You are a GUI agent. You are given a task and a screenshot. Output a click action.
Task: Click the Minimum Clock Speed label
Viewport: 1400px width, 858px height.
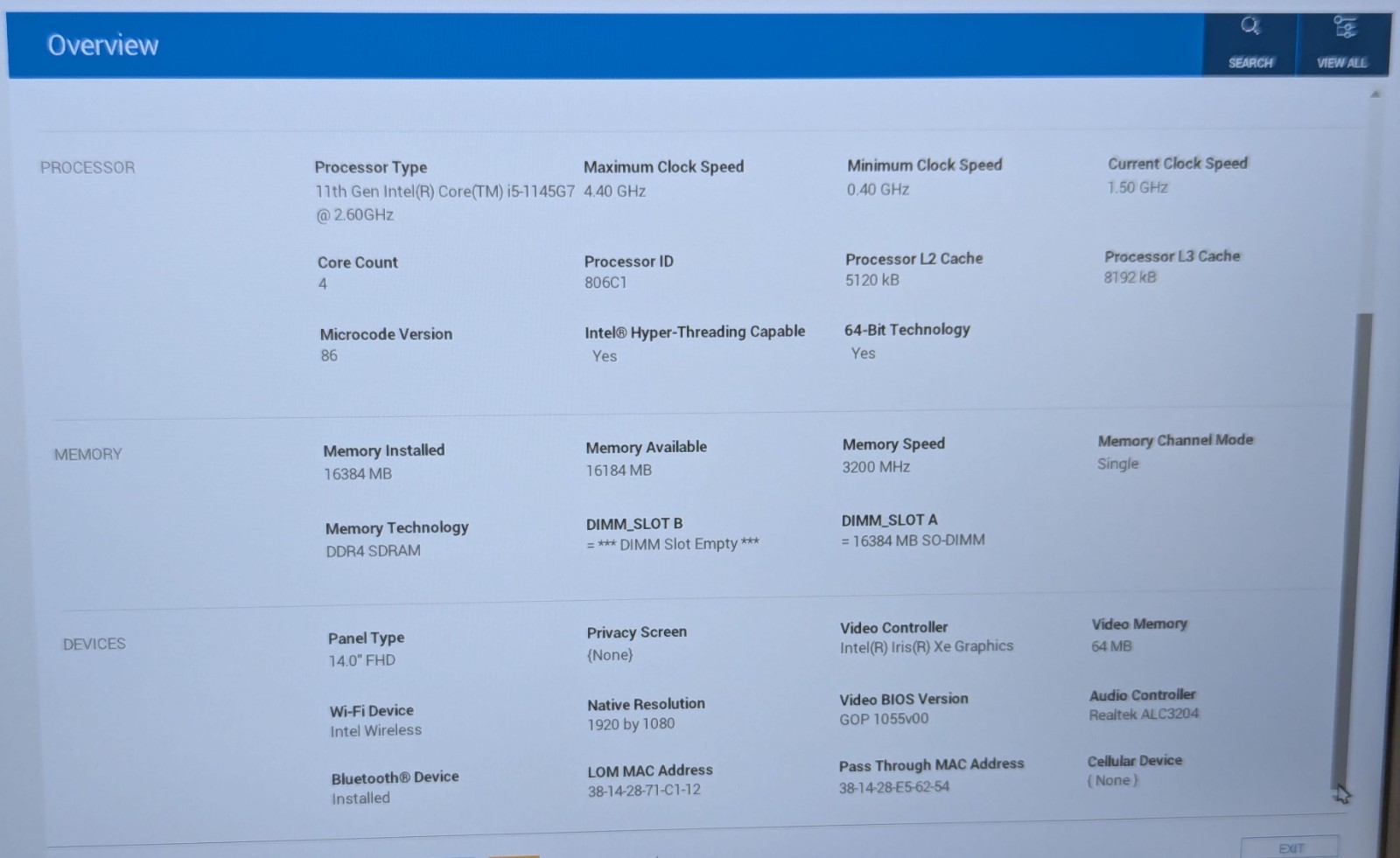click(924, 164)
